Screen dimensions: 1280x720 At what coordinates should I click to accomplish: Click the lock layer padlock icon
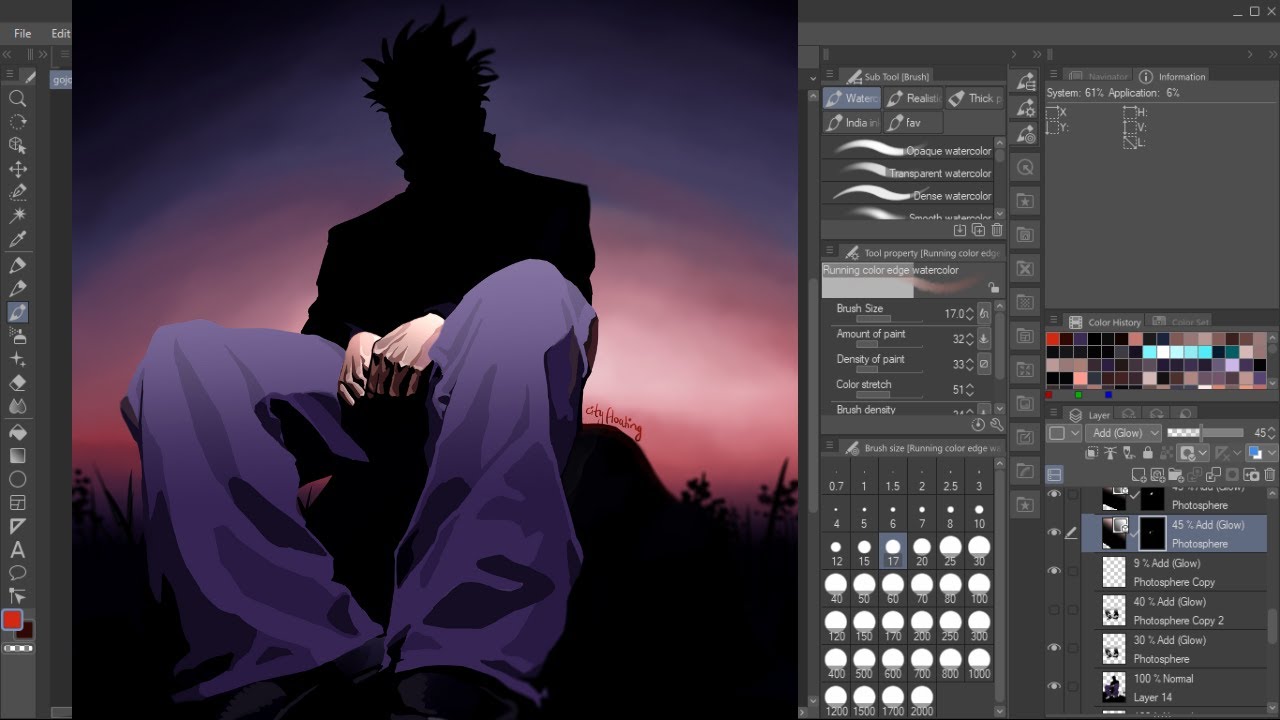(x=1147, y=453)
